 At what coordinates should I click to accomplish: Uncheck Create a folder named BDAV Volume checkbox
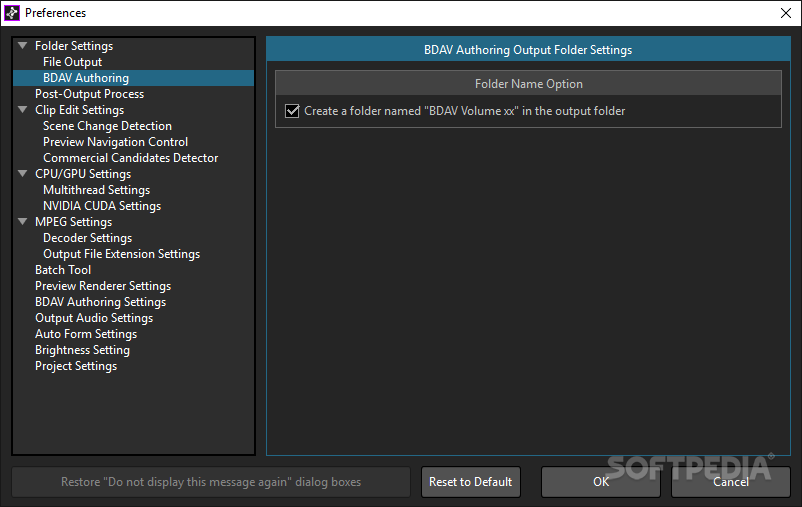(292, 111)
